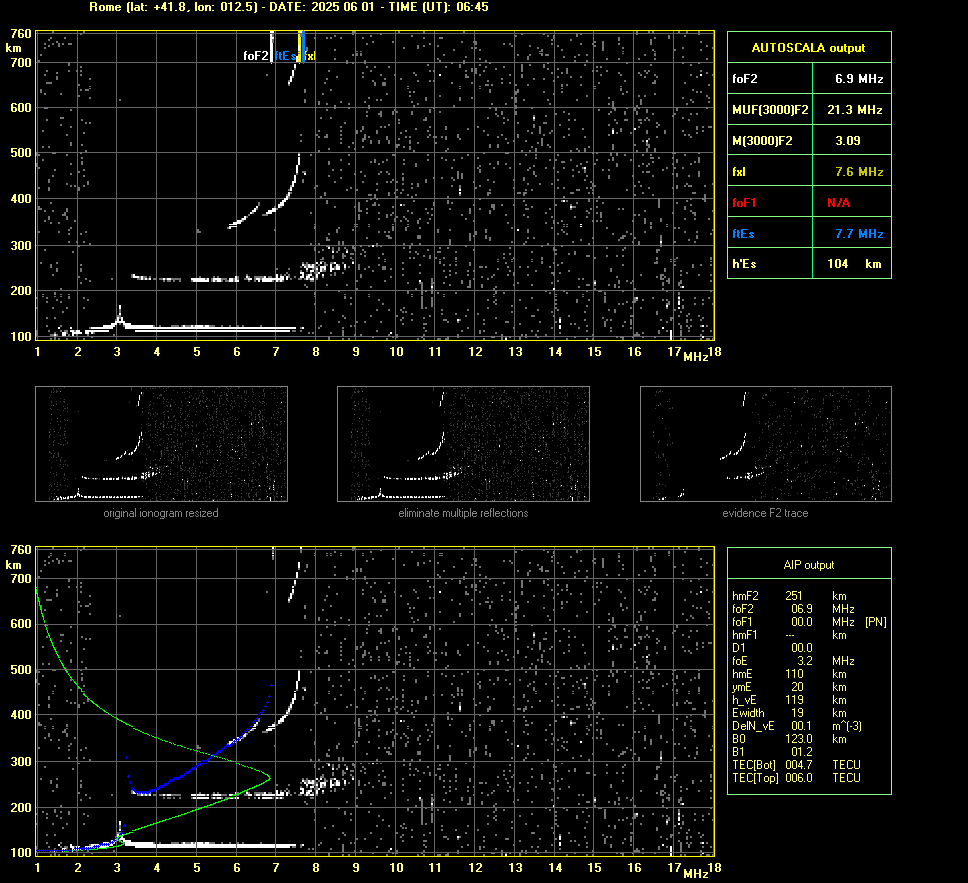Click the B0 123.0 km entry

pyautogui.click(x=789, y=739)
